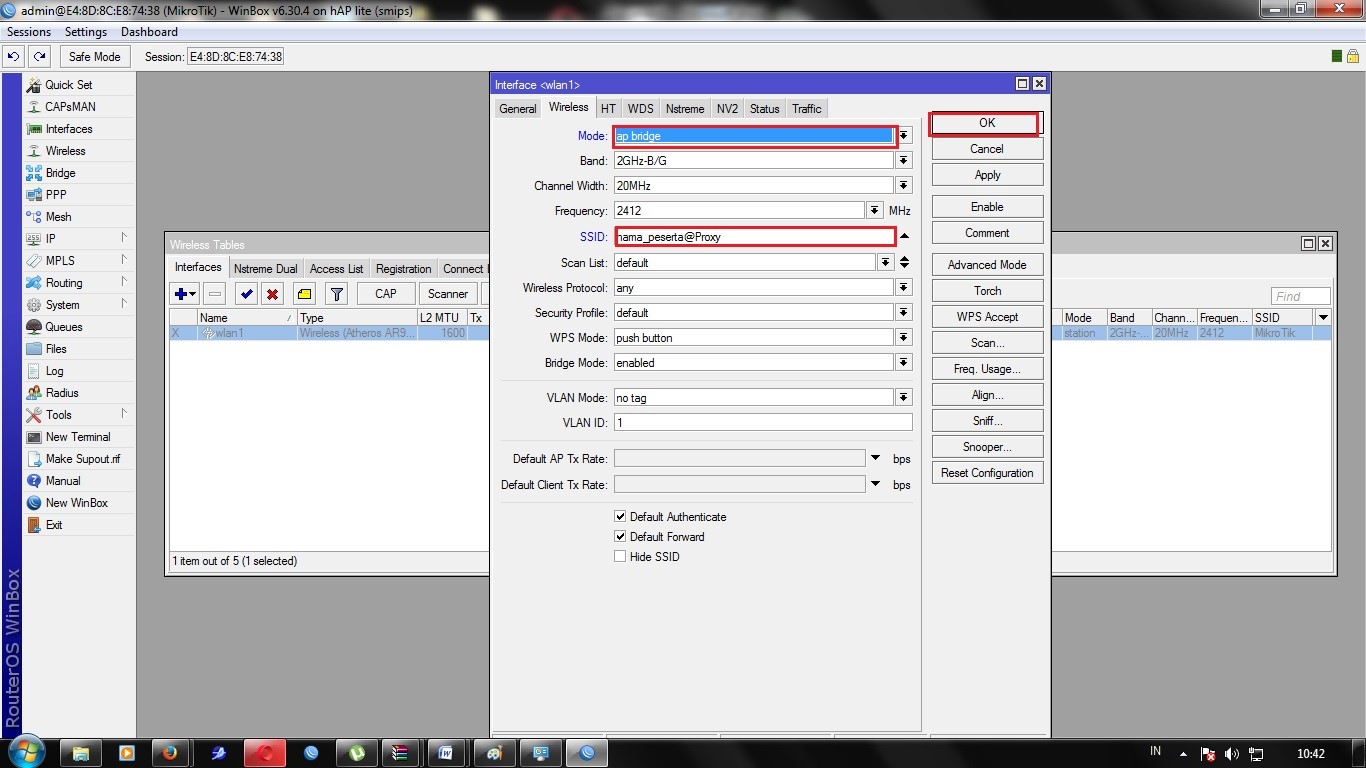This screenshot has width=1366, height=768.
Task: Click OK in the wlan1 dialog
Action: point(987,123)
